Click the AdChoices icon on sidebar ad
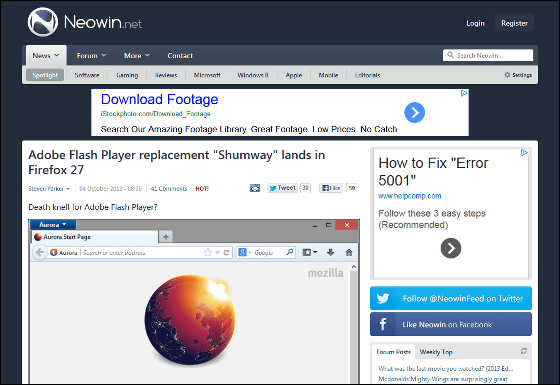560x385 pixels. tap(524, 152)
